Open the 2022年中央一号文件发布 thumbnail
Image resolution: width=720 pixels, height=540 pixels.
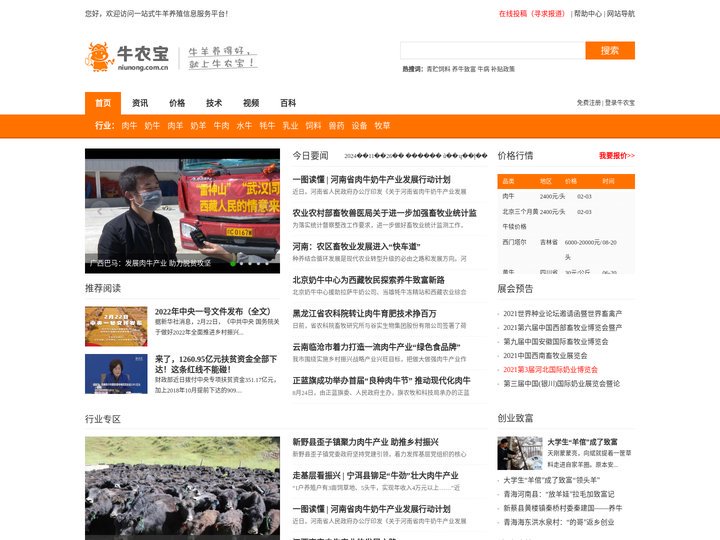tap(116, 326)
